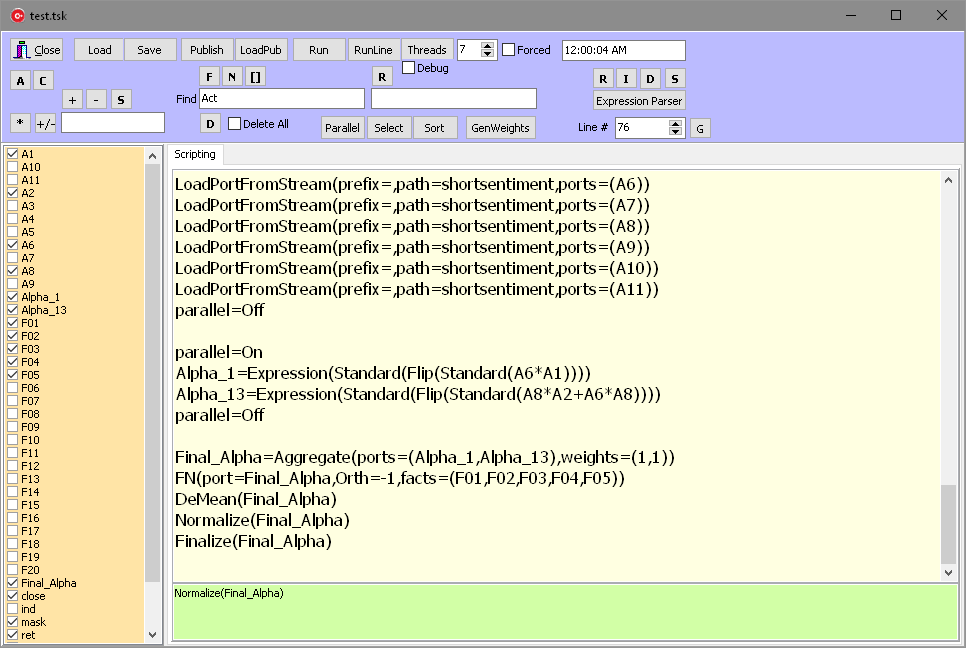Click the C button next to A
The image size is (966, 648).
43,81
